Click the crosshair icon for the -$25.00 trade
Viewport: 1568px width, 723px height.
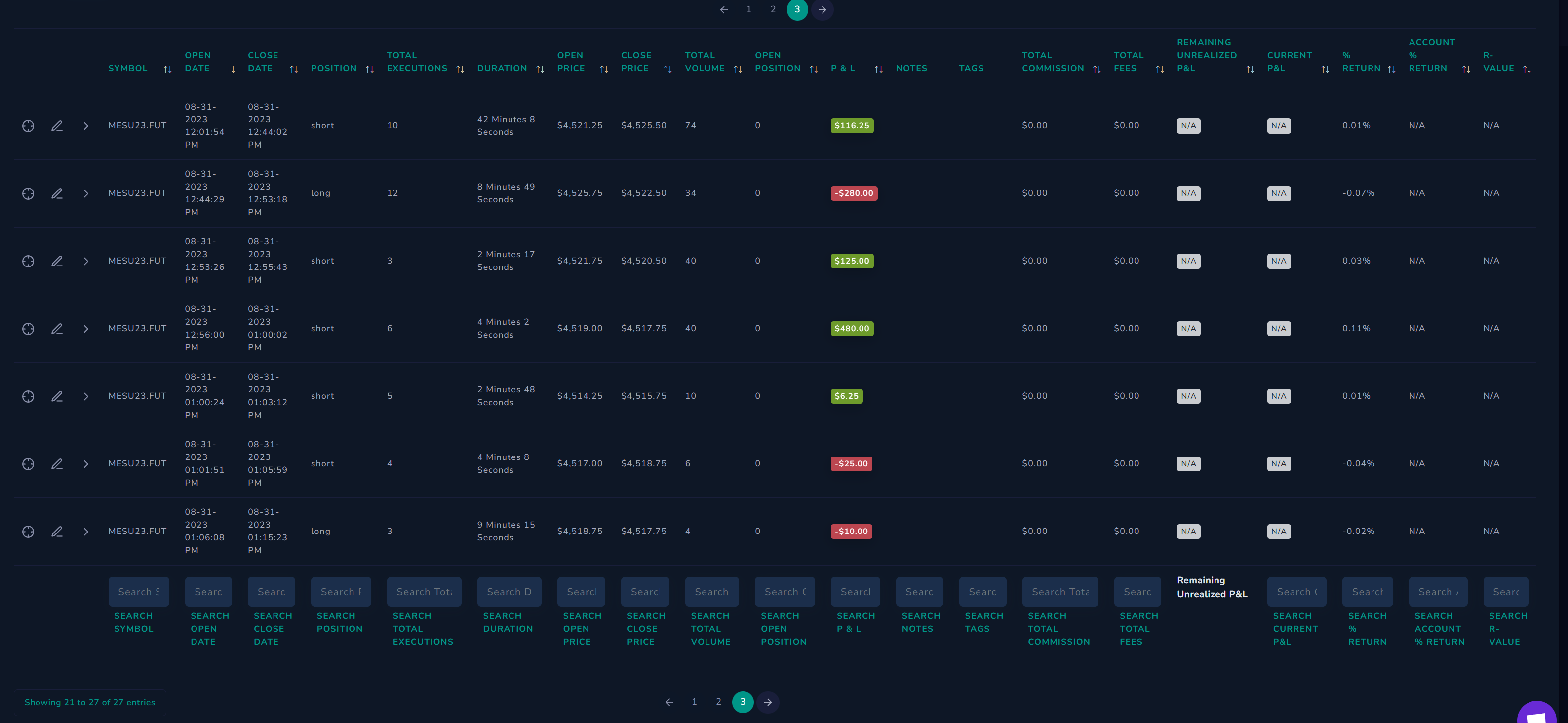tap(28, 464)
